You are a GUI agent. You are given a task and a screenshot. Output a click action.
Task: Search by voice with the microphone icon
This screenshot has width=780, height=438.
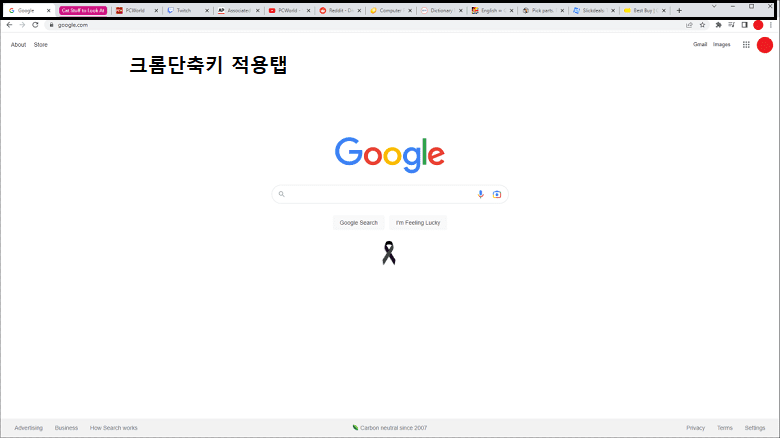pos(481,194)
